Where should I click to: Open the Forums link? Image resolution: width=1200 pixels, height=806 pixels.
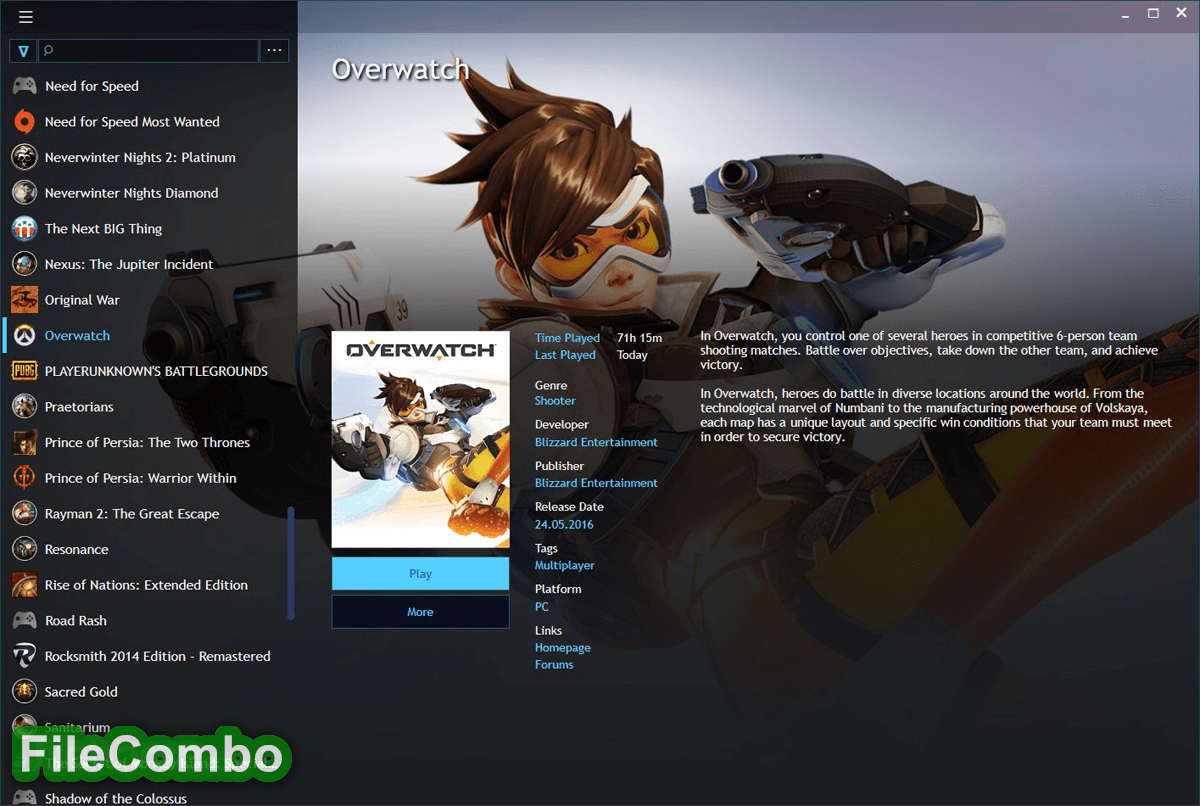554,665
